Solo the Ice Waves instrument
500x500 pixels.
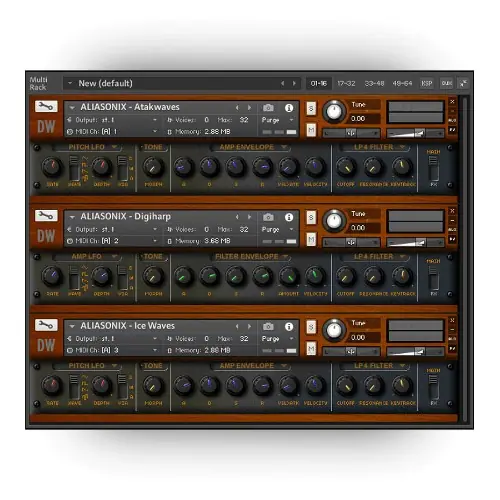point(311,327)
